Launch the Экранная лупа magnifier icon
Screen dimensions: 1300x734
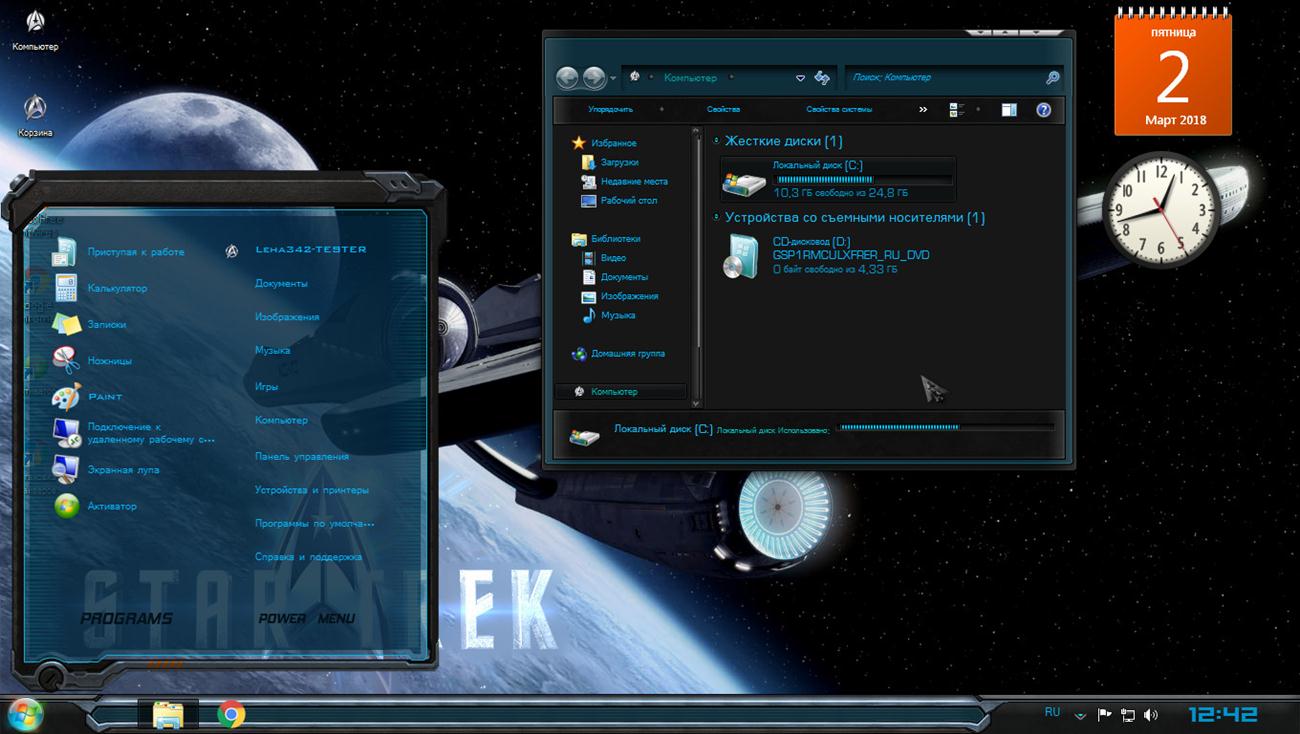66,469
